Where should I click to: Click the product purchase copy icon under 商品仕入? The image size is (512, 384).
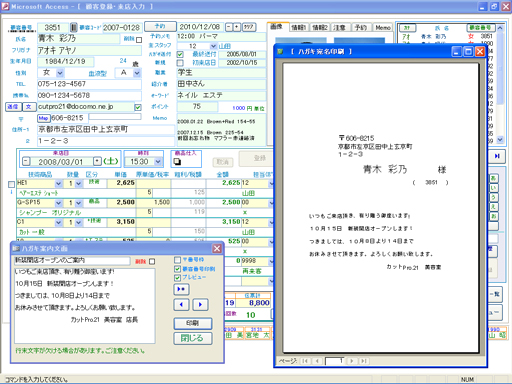177,161
